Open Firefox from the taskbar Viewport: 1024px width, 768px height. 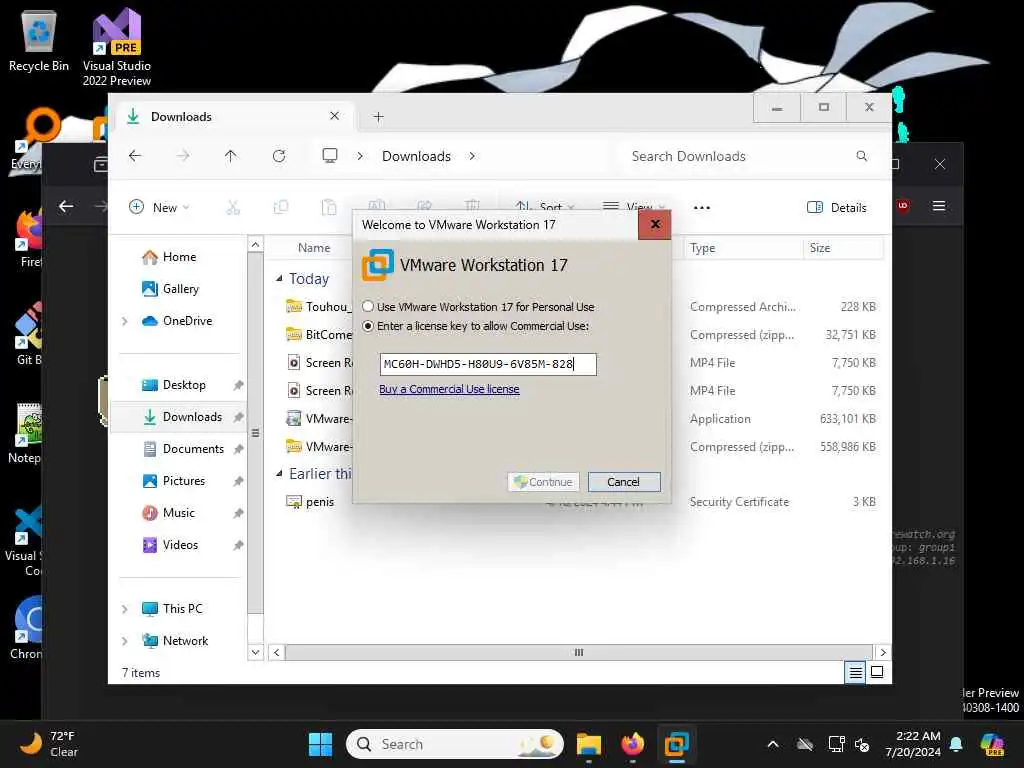click(632, 744)
